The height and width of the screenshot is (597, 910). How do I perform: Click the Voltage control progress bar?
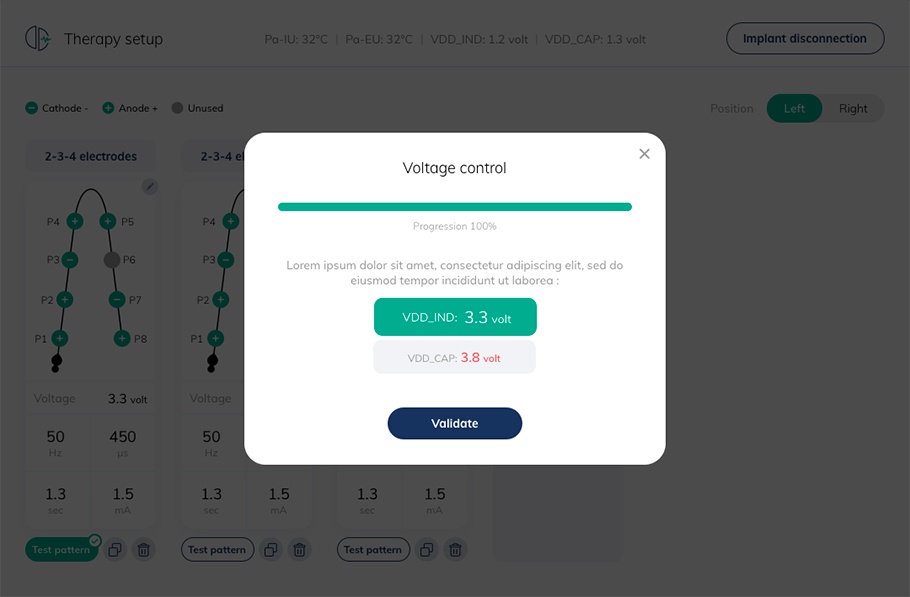(454, 207)
